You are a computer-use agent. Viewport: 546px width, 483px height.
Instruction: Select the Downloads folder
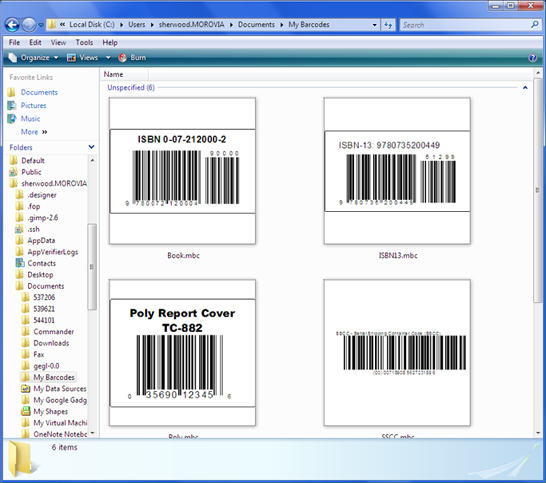point(51,343)
